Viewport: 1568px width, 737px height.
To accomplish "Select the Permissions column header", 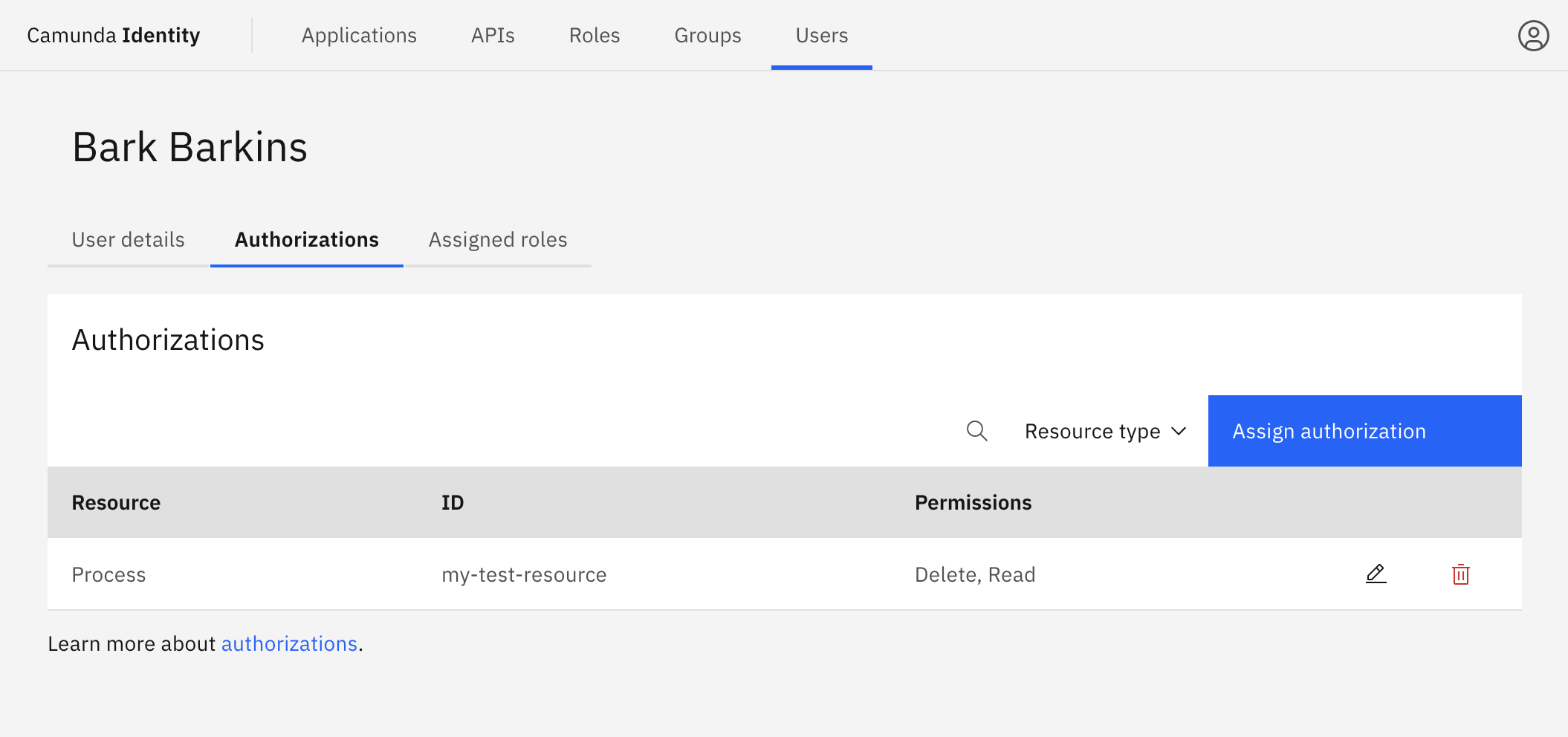I will point(973,502).
